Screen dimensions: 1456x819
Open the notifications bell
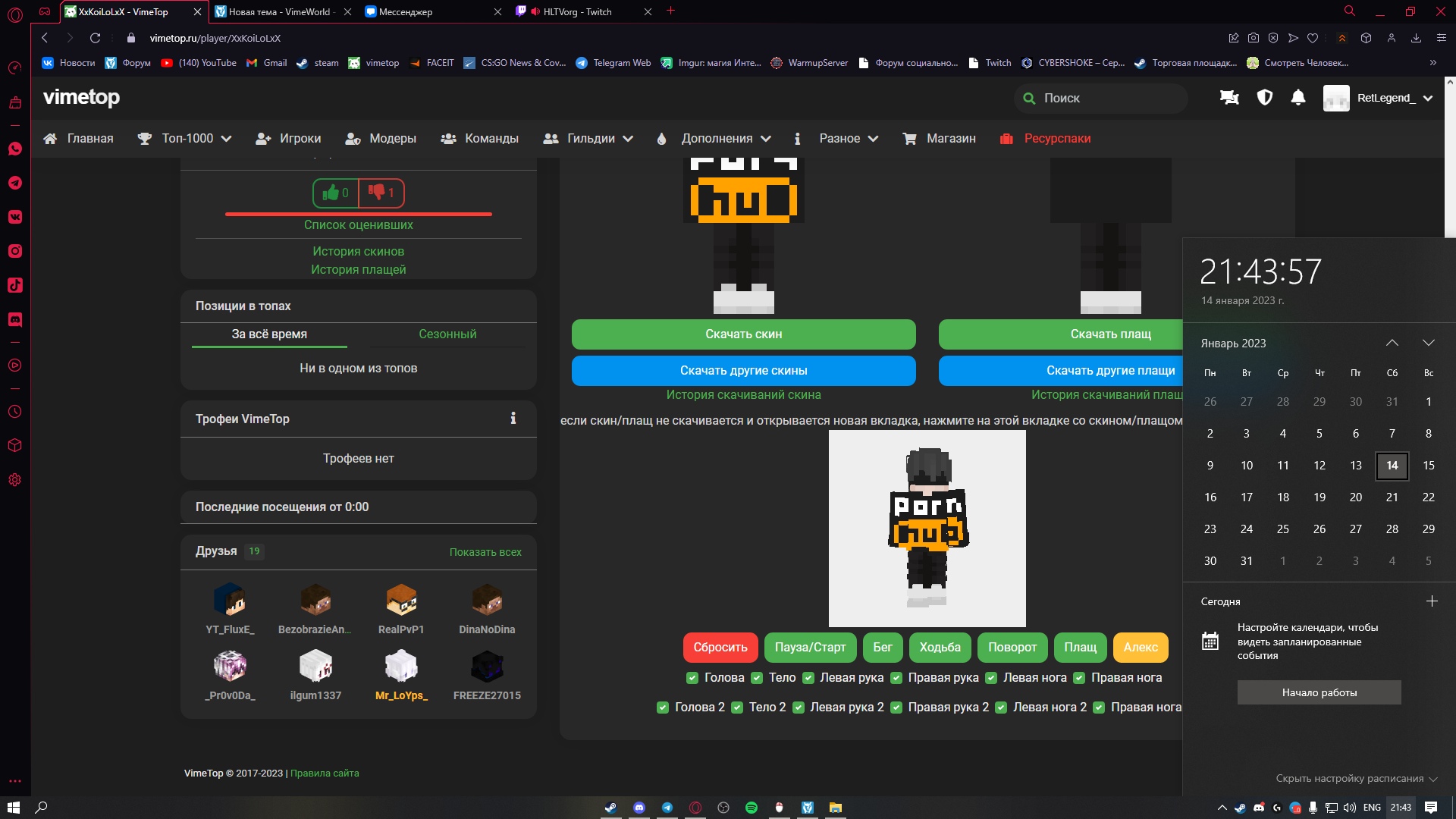click(x=1298, y=98)
